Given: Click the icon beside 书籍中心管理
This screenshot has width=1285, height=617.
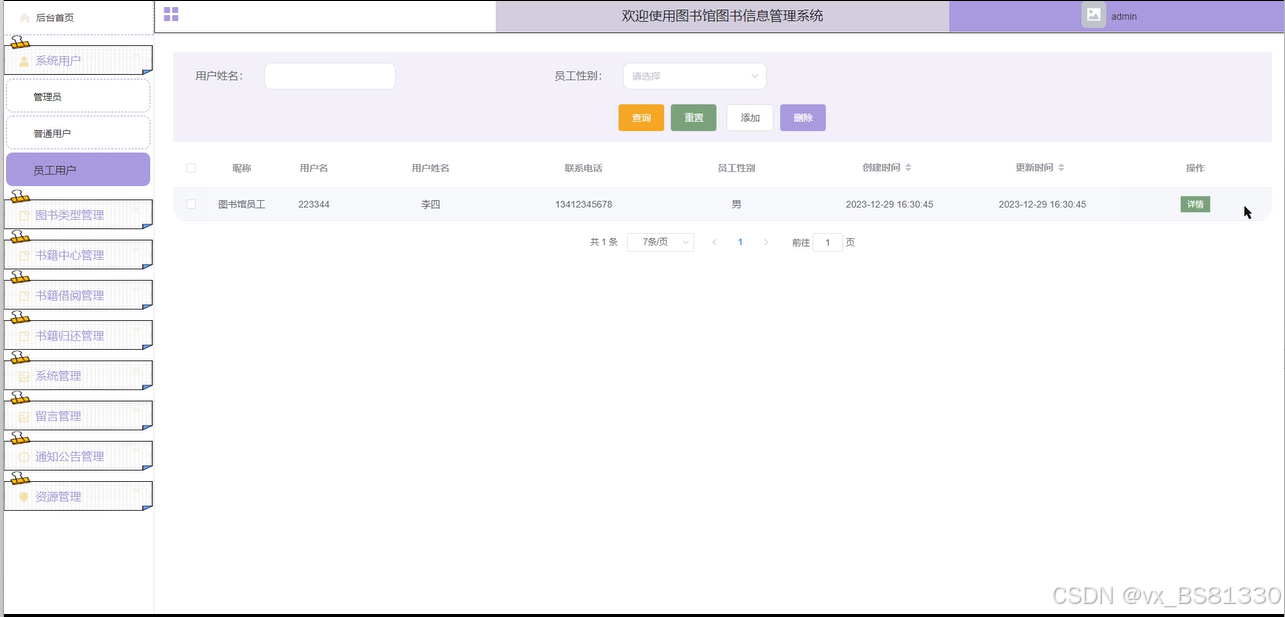Looking at the screenshot, I should click(x=25, y=255).
